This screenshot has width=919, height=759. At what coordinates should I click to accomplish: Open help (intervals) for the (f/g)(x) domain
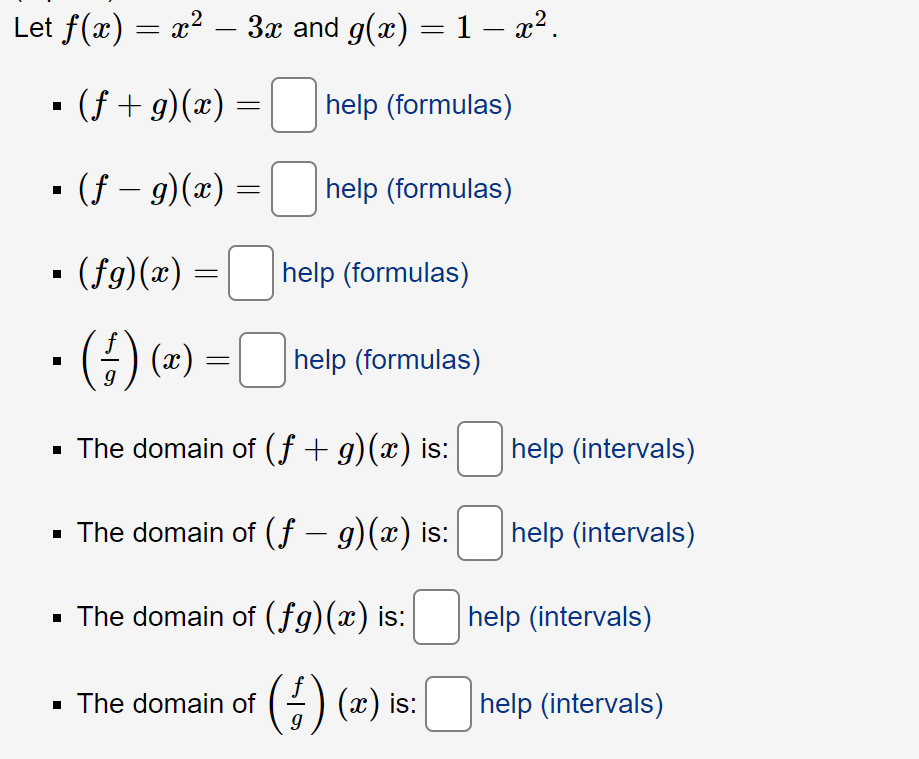pos(570,704)
